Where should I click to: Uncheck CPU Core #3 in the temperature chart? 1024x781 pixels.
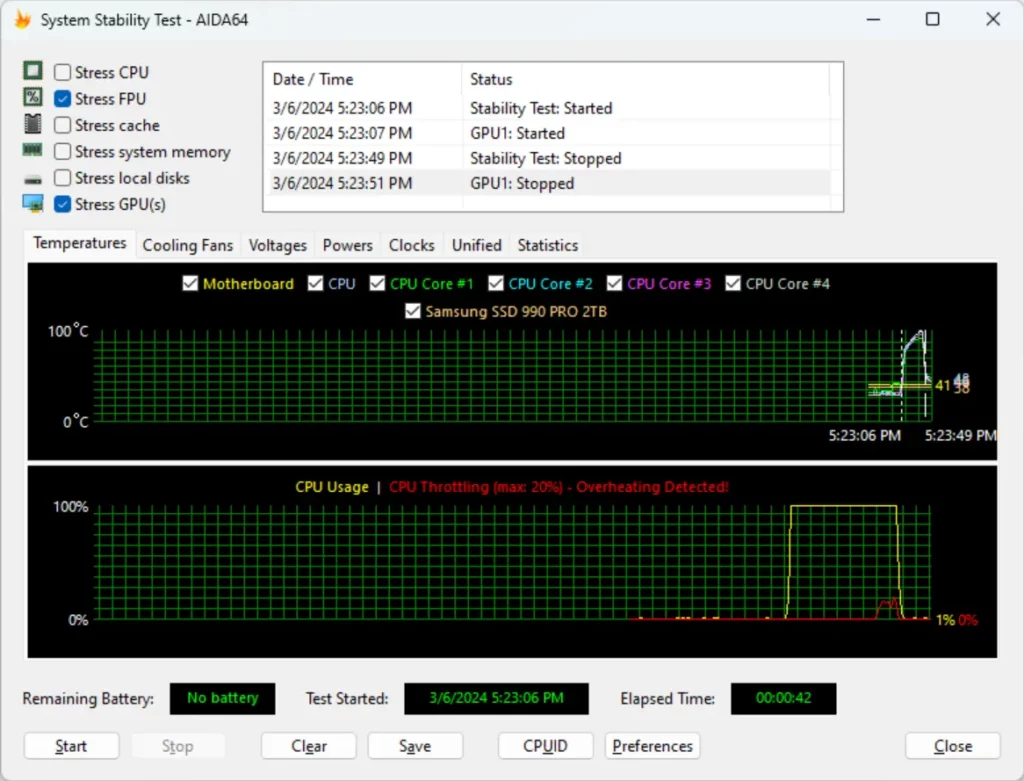(x=614, y=283)
